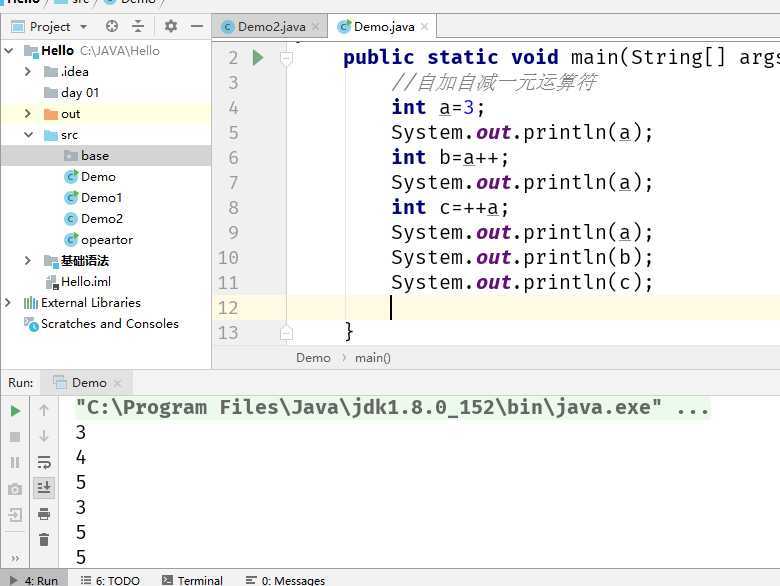This screenshot has height=586, width=780.
Task: Open Project panel settings gear
Action: click(171, 26)
